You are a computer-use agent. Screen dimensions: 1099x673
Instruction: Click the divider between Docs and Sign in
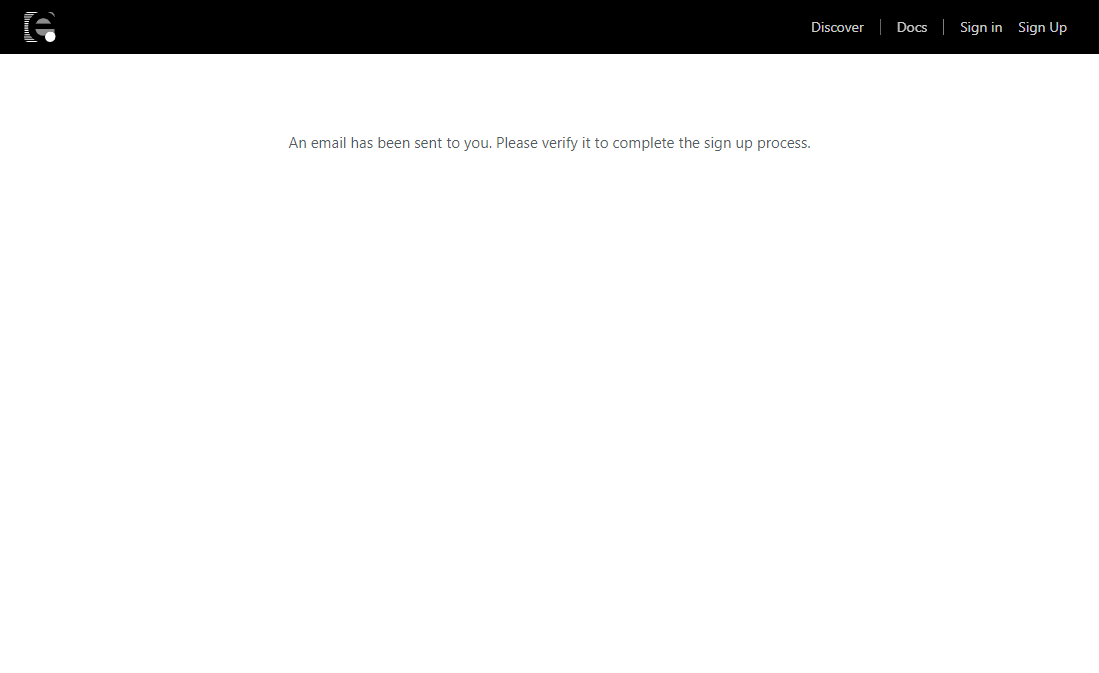coord(943,27)
